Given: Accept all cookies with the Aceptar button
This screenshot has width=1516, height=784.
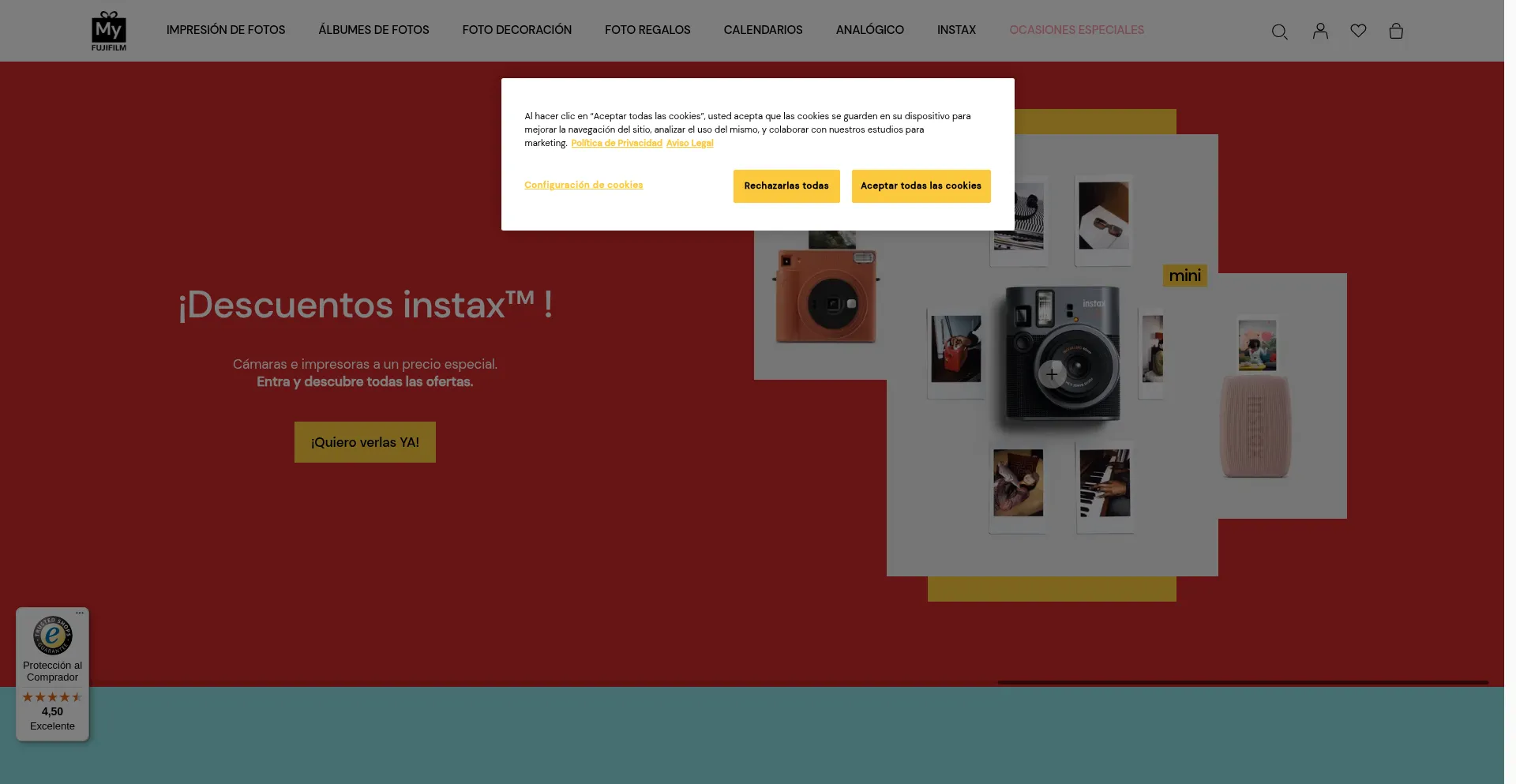Looking at the screenshot, I should 921,186.
